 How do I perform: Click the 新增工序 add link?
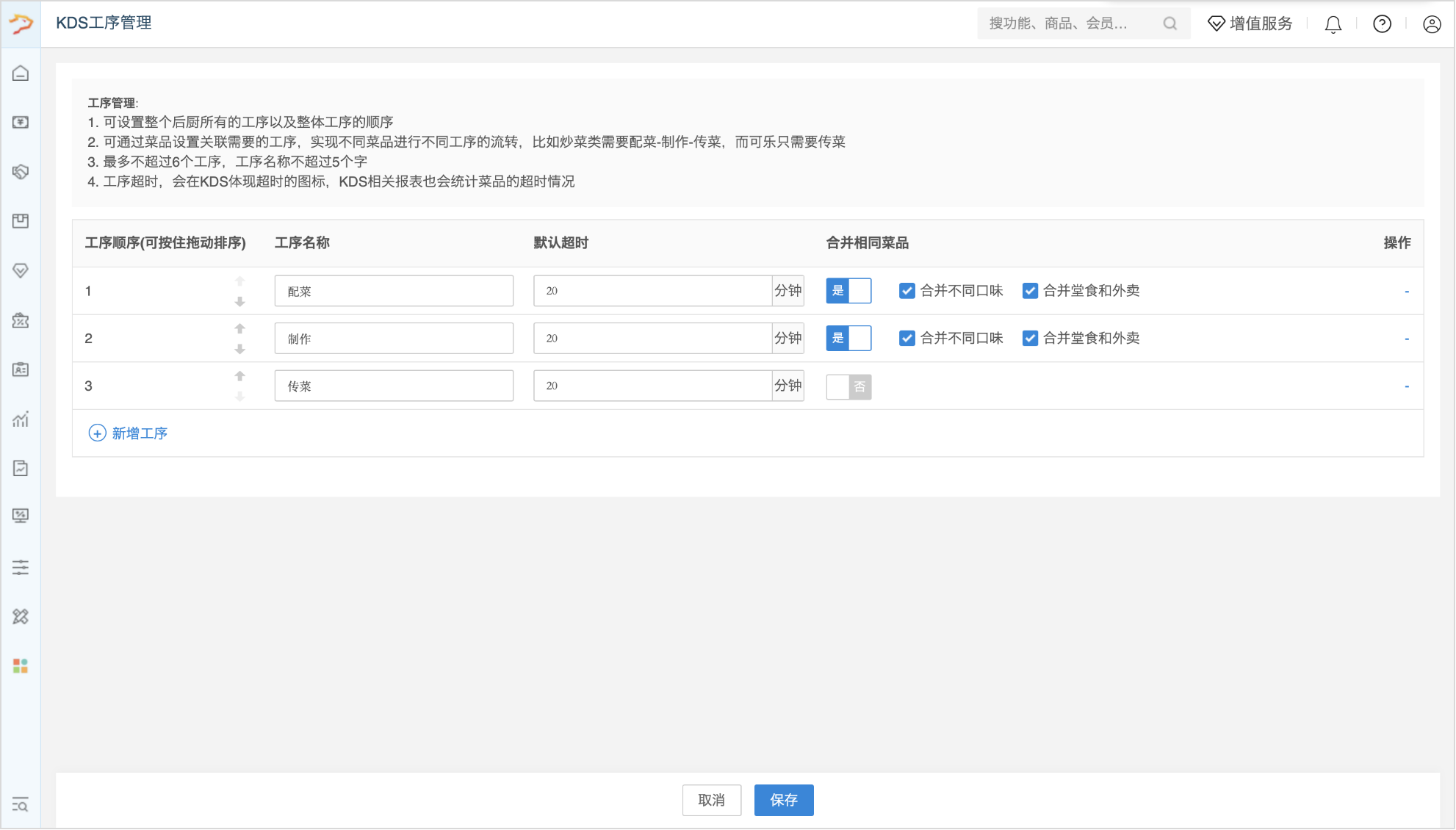128,433
